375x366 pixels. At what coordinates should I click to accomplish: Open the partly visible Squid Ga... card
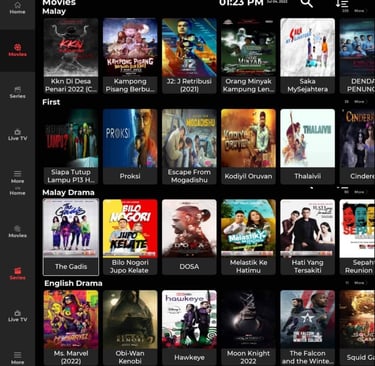[x=357, y=328]
